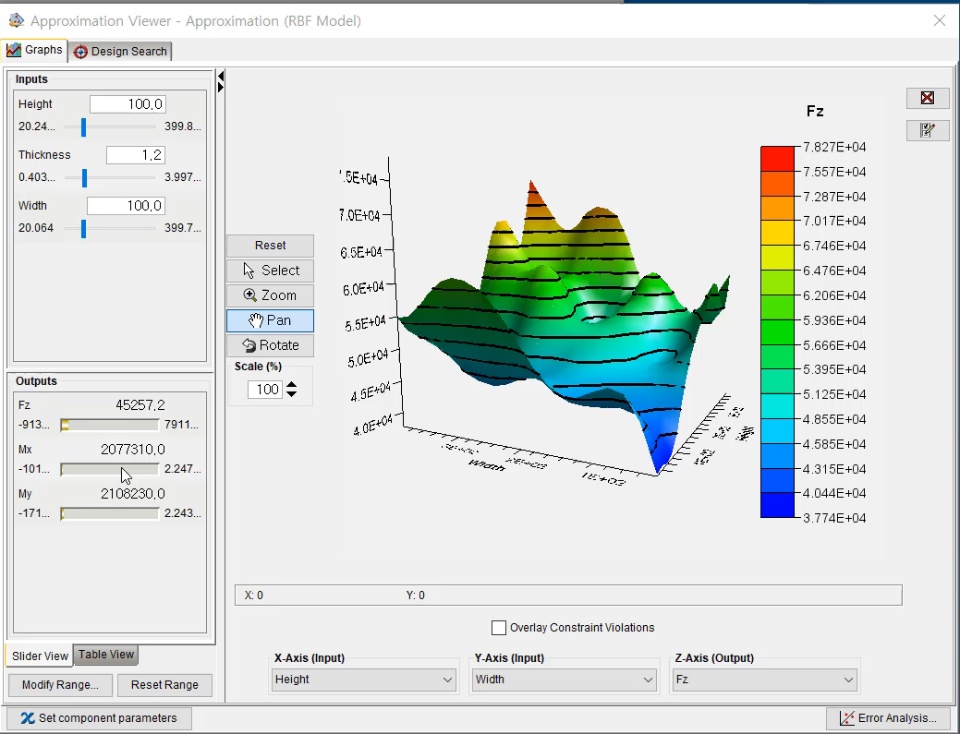The height and width of the screenshot is (734, 960).
Task: Switch to the Design Search tab
Action: (x=120, y=51)
